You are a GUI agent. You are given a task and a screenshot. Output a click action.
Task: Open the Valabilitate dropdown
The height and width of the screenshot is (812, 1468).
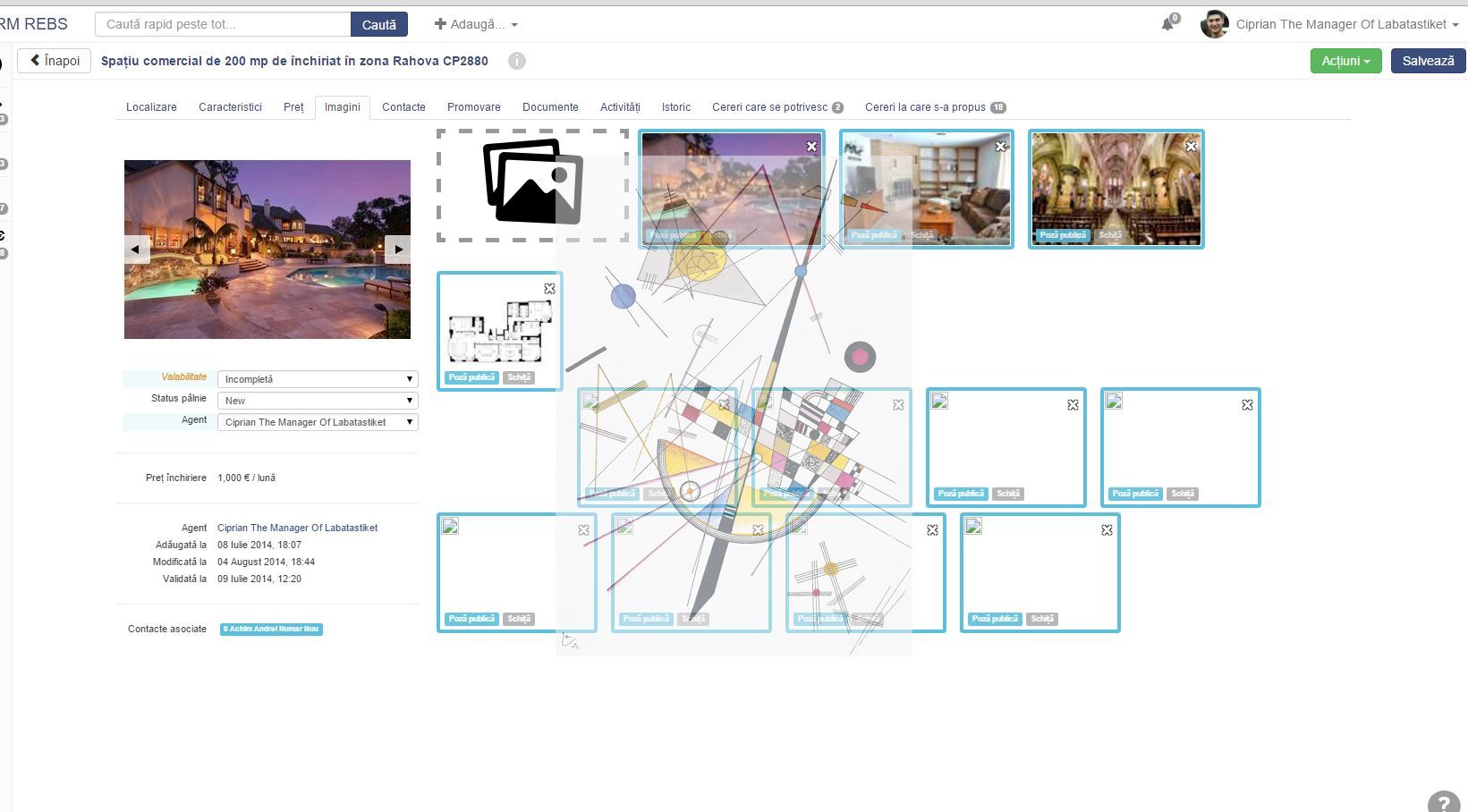[318, 379]
